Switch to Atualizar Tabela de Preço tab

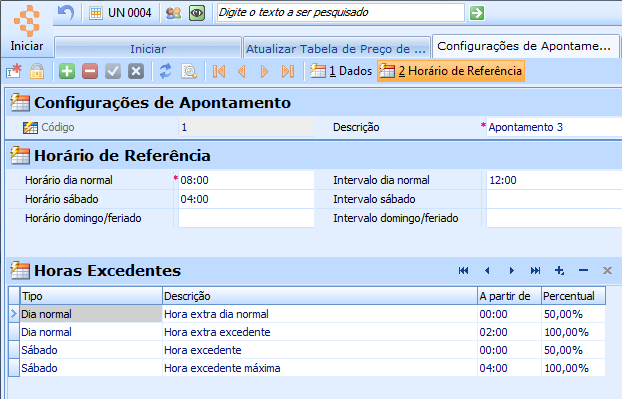point(336,49)
